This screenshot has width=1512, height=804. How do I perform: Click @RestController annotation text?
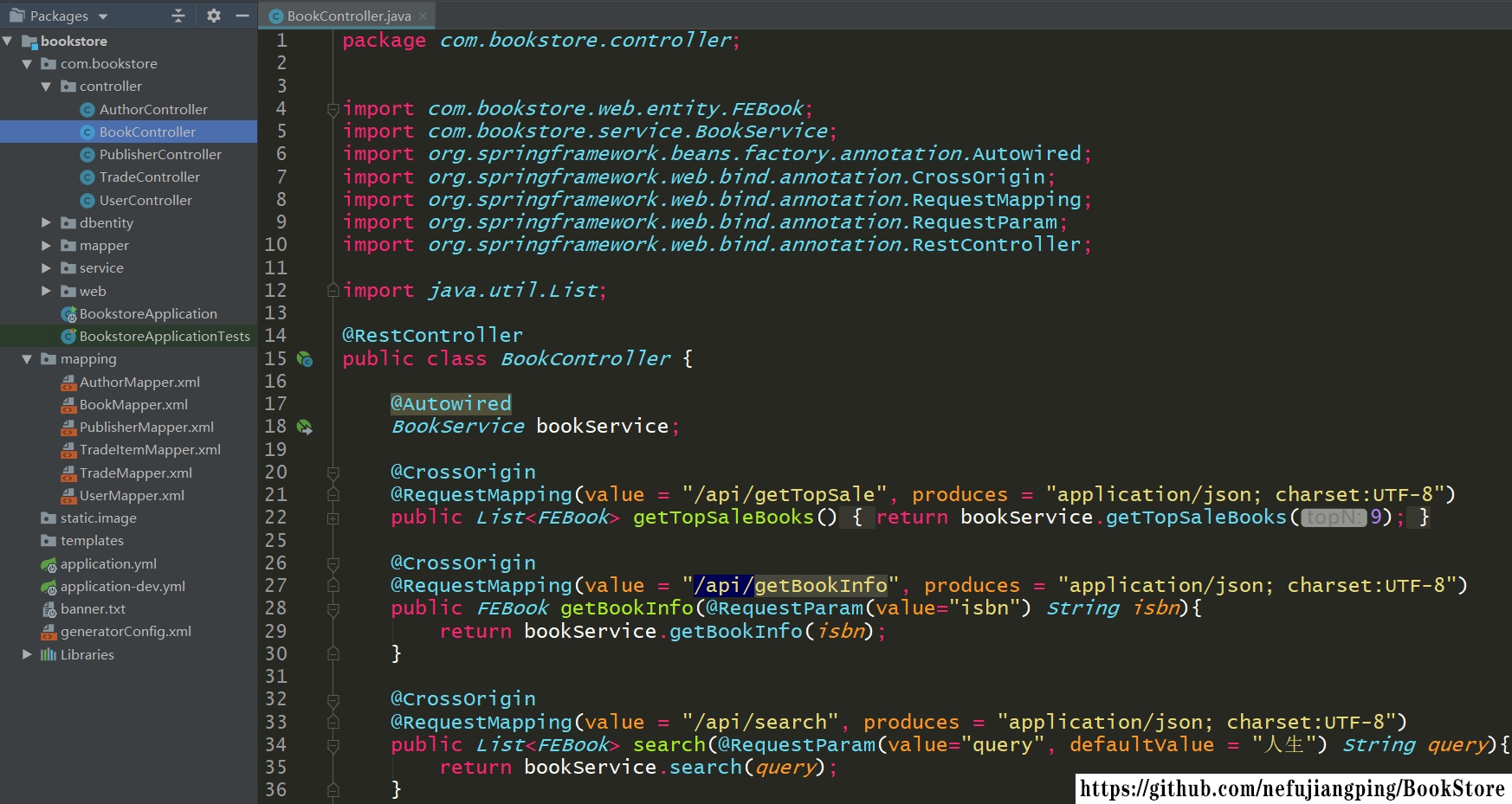432,335
